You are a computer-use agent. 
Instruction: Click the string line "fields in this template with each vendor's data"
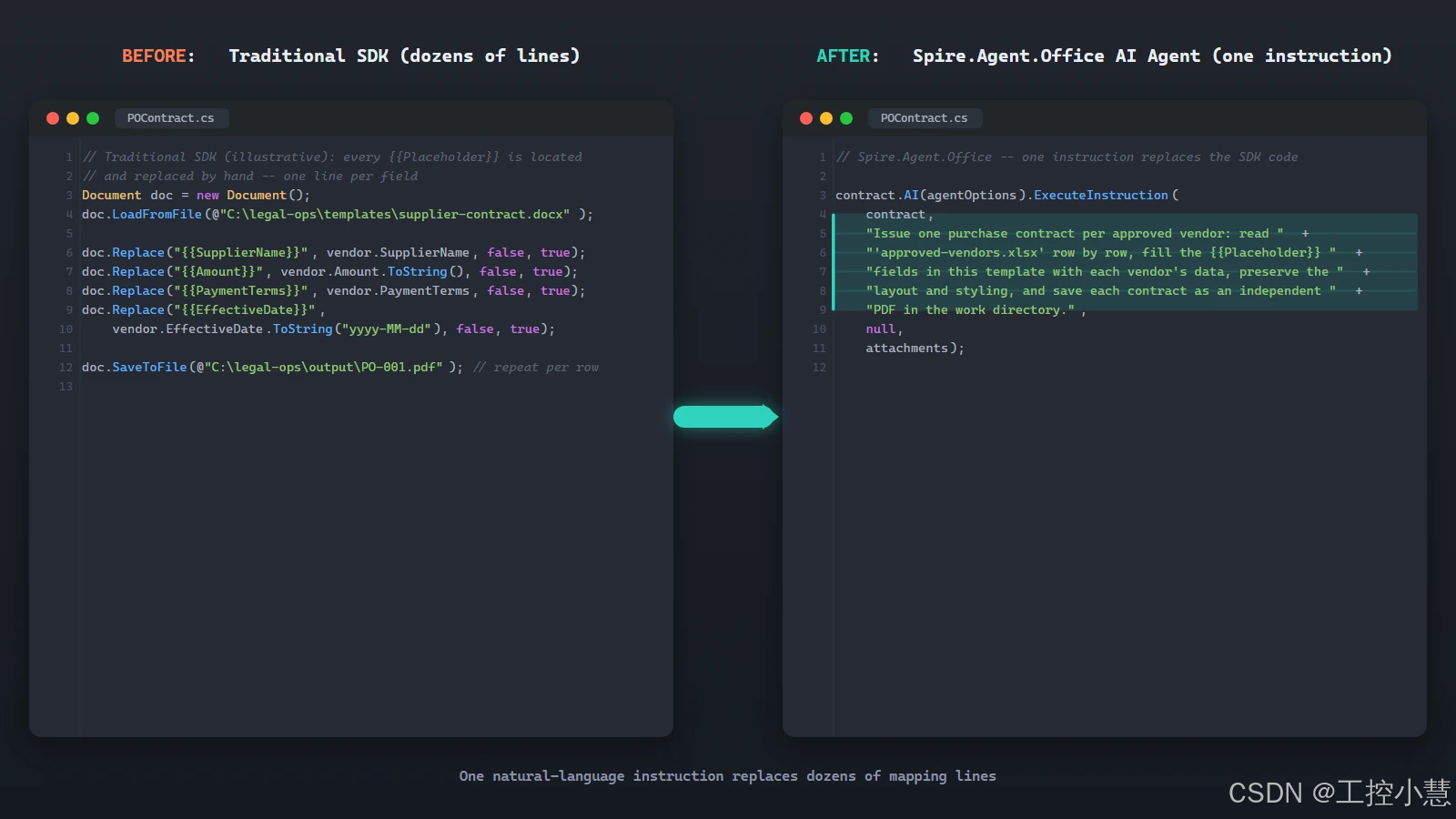point(1117,271)
